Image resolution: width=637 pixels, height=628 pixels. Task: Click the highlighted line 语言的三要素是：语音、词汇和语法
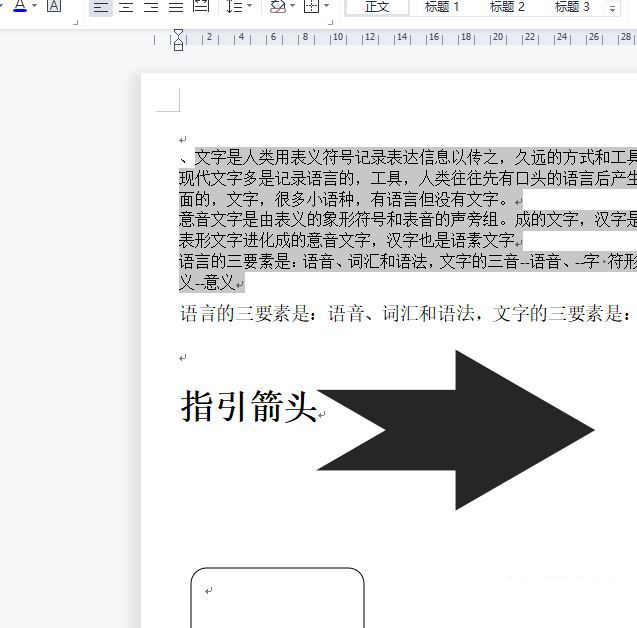pyautogui.click(x=408, y=261)
